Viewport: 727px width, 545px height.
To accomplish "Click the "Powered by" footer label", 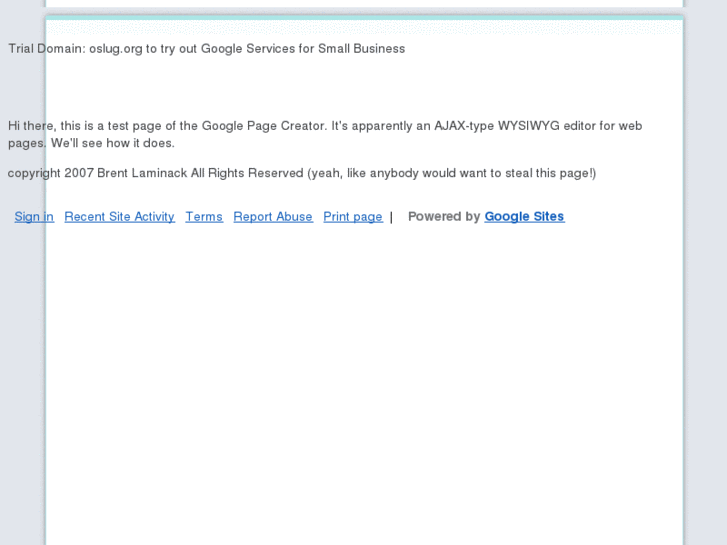I will [x=443, y=217].
